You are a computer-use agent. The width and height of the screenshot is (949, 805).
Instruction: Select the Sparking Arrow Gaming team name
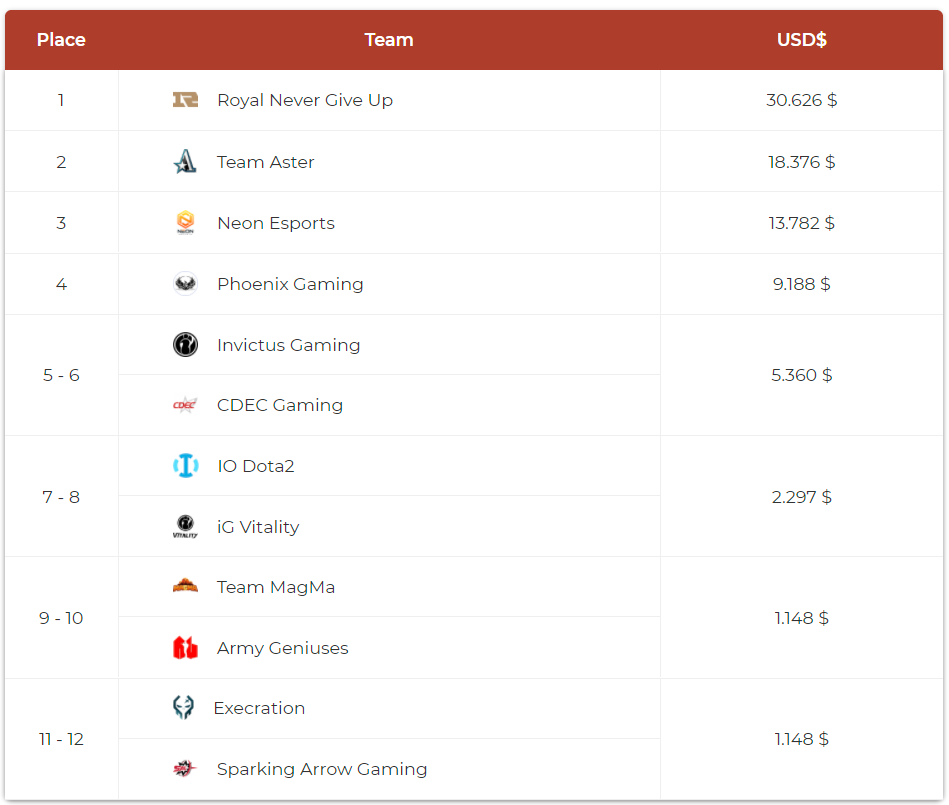point(322,769)
